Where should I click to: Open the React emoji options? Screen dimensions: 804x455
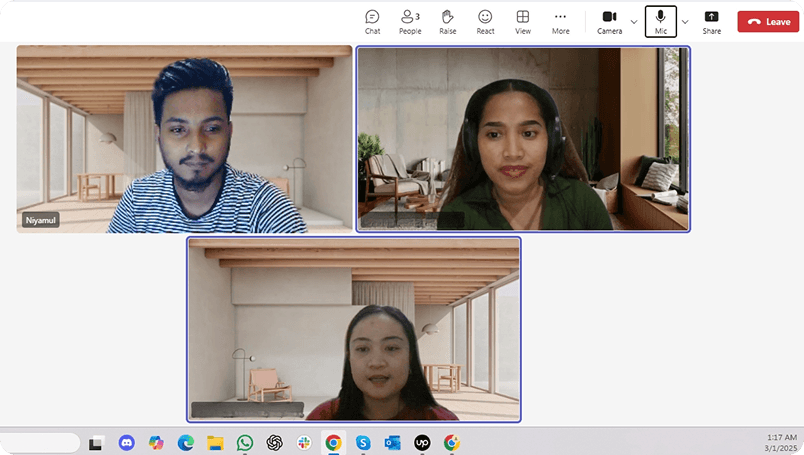[485, 21]
